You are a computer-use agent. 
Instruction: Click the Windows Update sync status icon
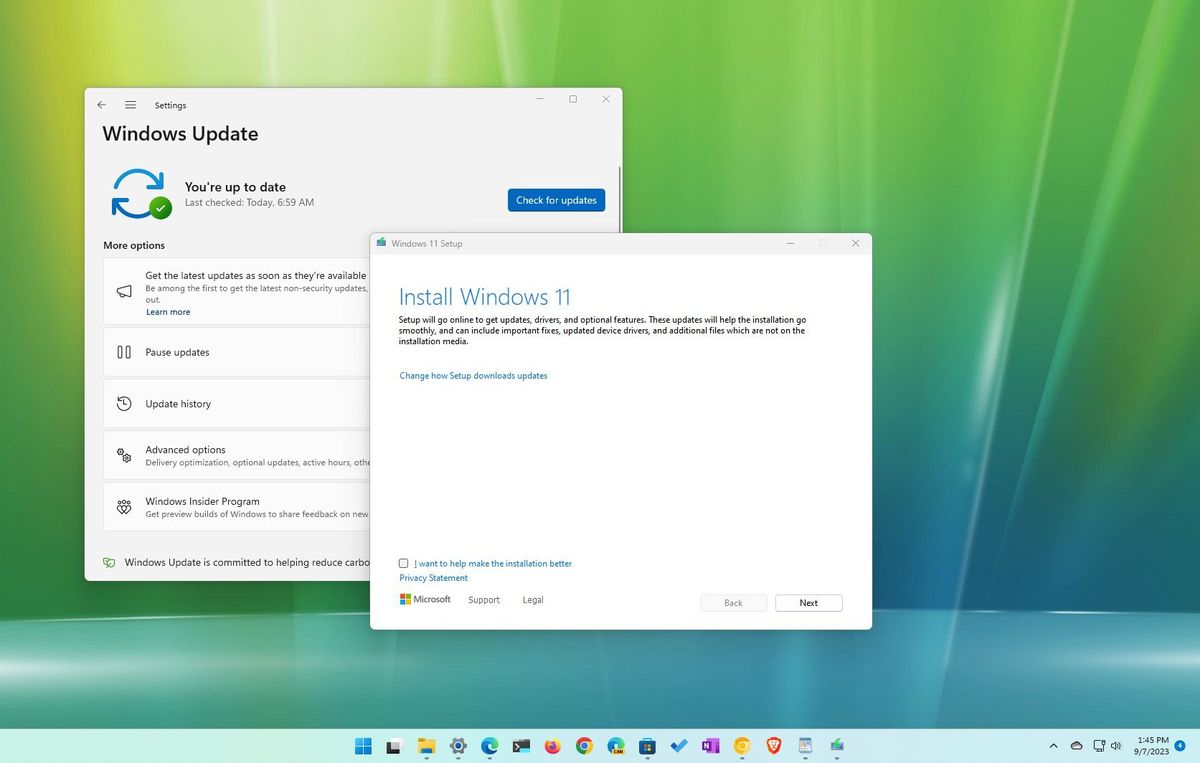(141, 194)
